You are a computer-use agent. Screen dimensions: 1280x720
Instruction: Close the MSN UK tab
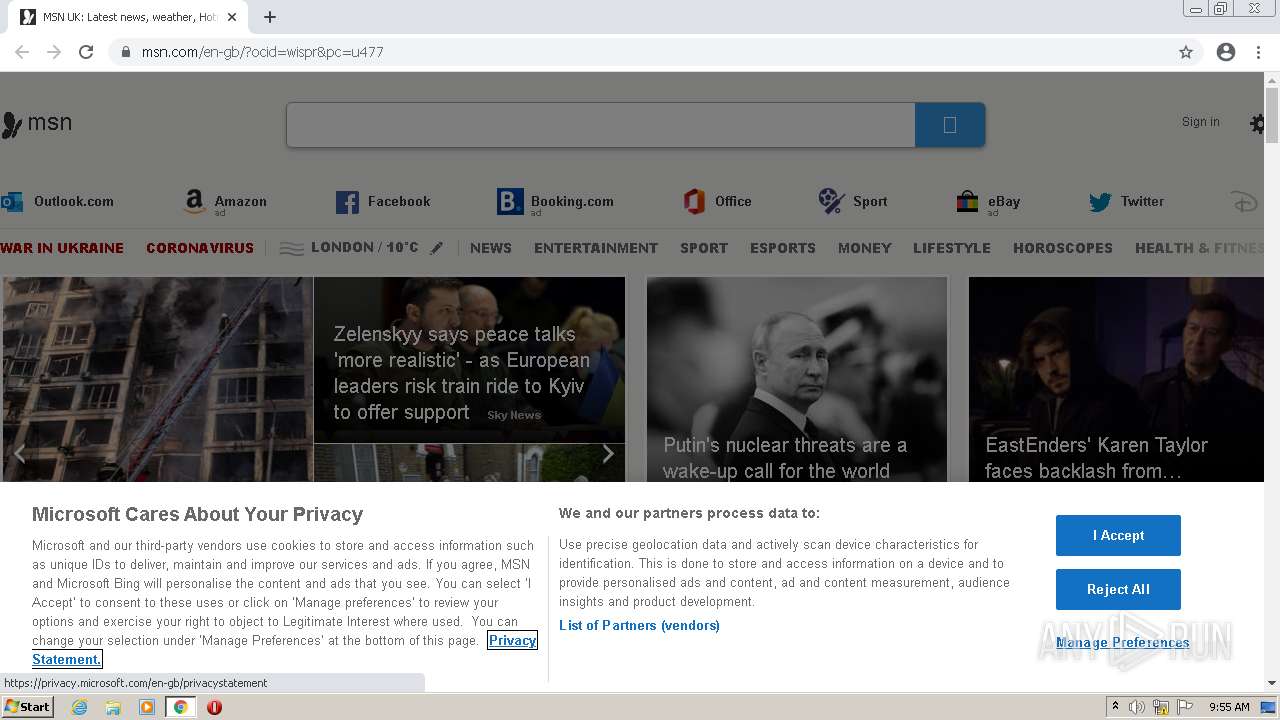[x=232, y=17]
